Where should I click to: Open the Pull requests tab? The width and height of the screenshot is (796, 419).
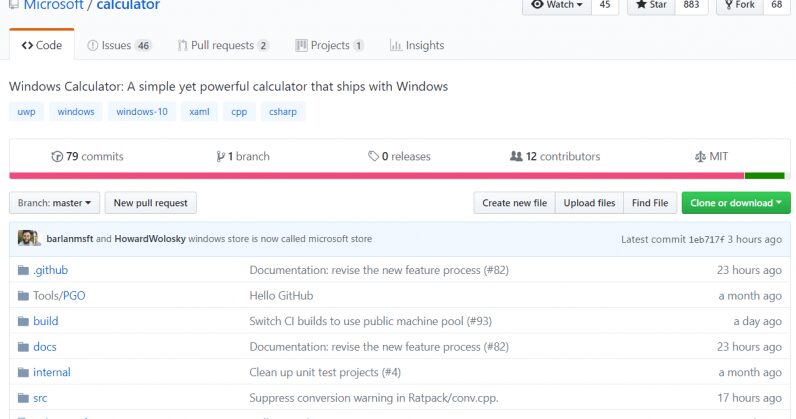(x=223, y=46)
